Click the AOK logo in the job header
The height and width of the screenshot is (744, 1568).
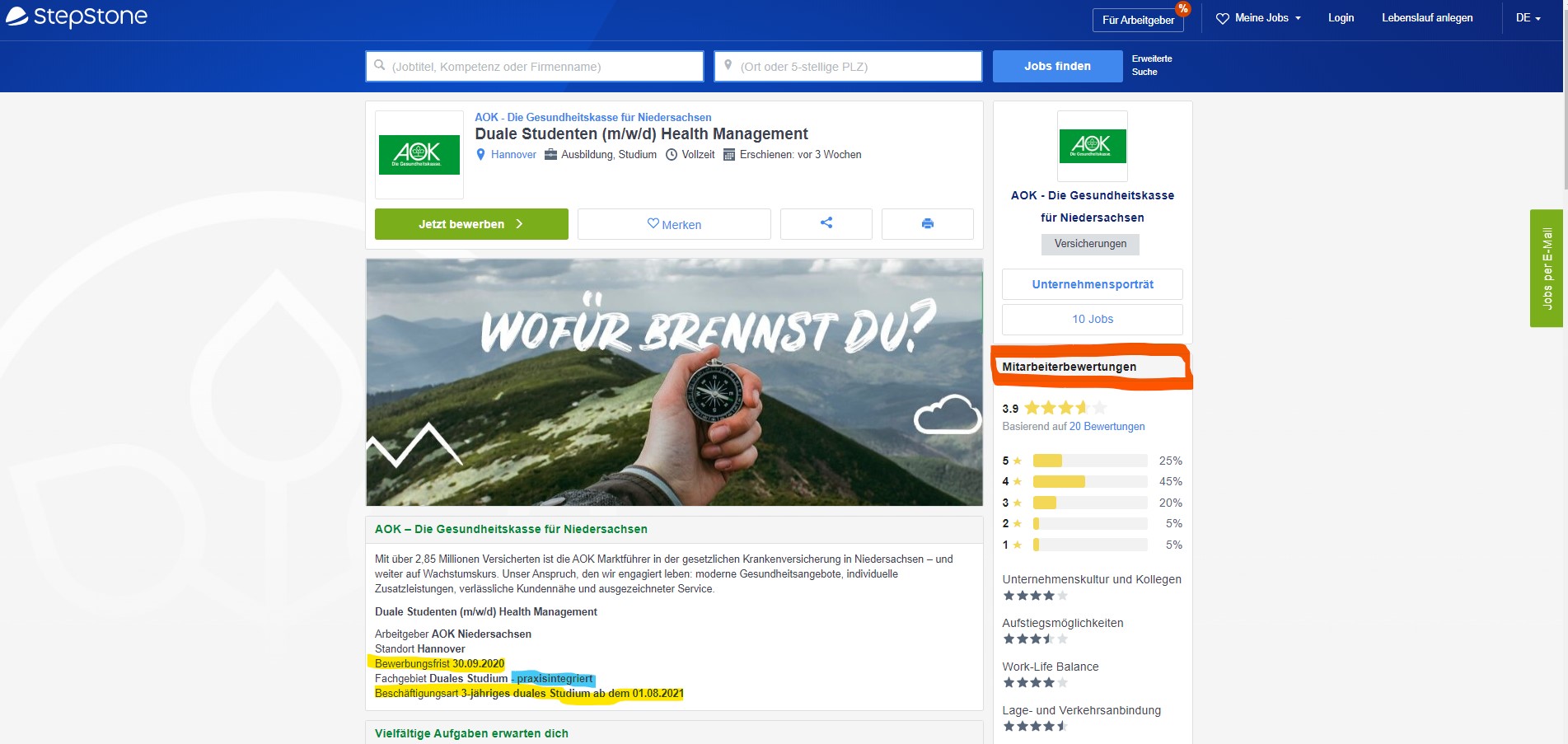(419, 155)
